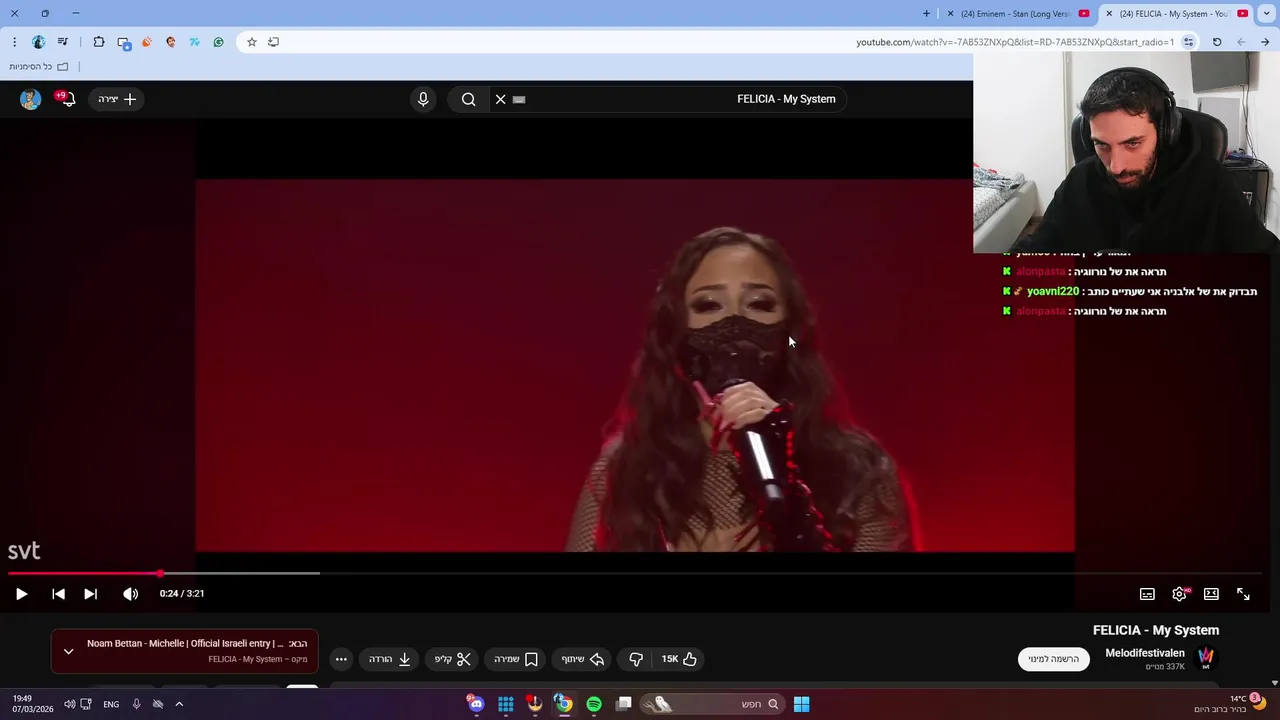Select the FELICIA - My System tab
The height and width of the screenshot is (720, 1280).
1177,14
